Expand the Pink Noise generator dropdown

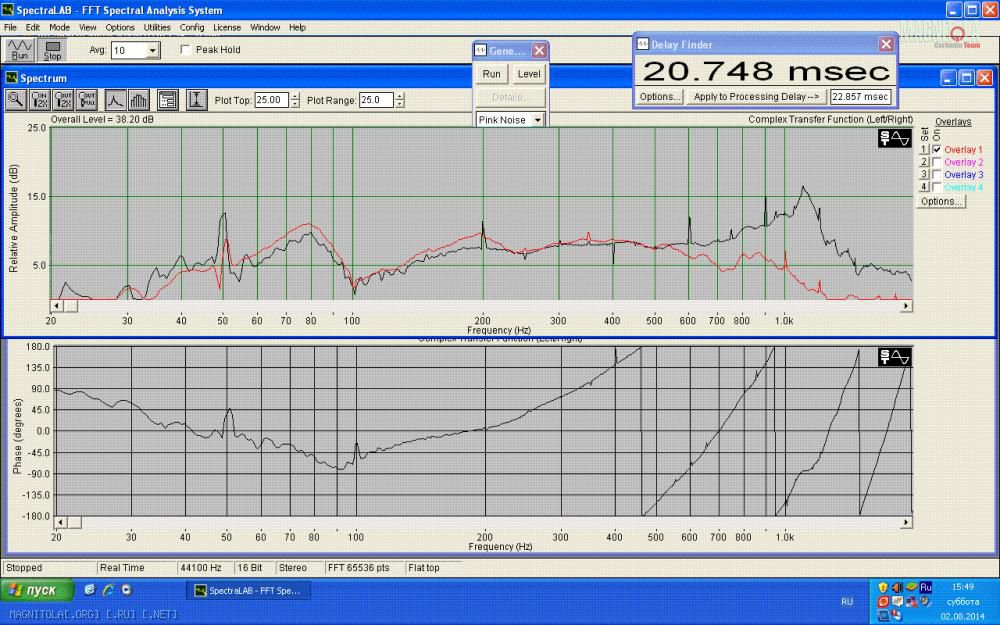tap(537, 120)
